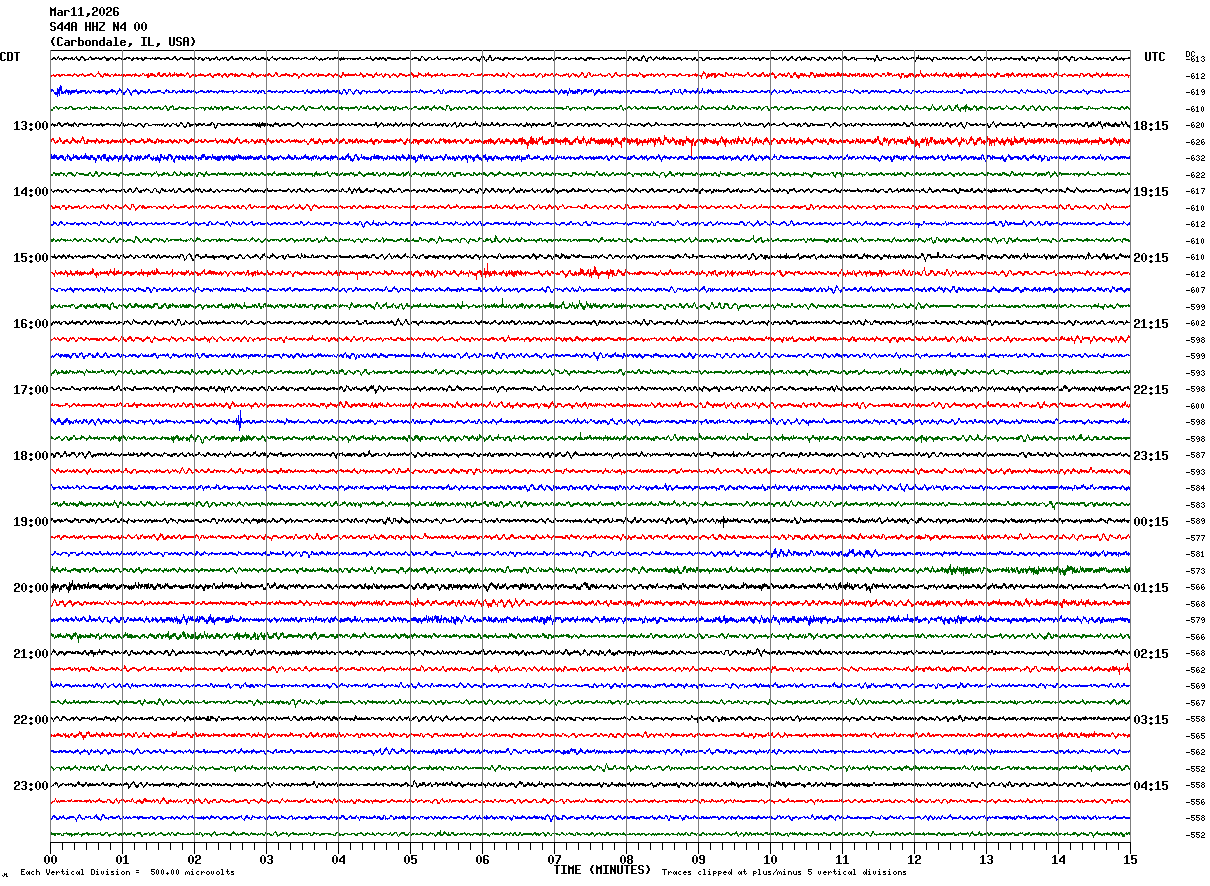Click the 20:15 UTC time label
This screenshot has height=886, width=1210.
pos(1151,258)
